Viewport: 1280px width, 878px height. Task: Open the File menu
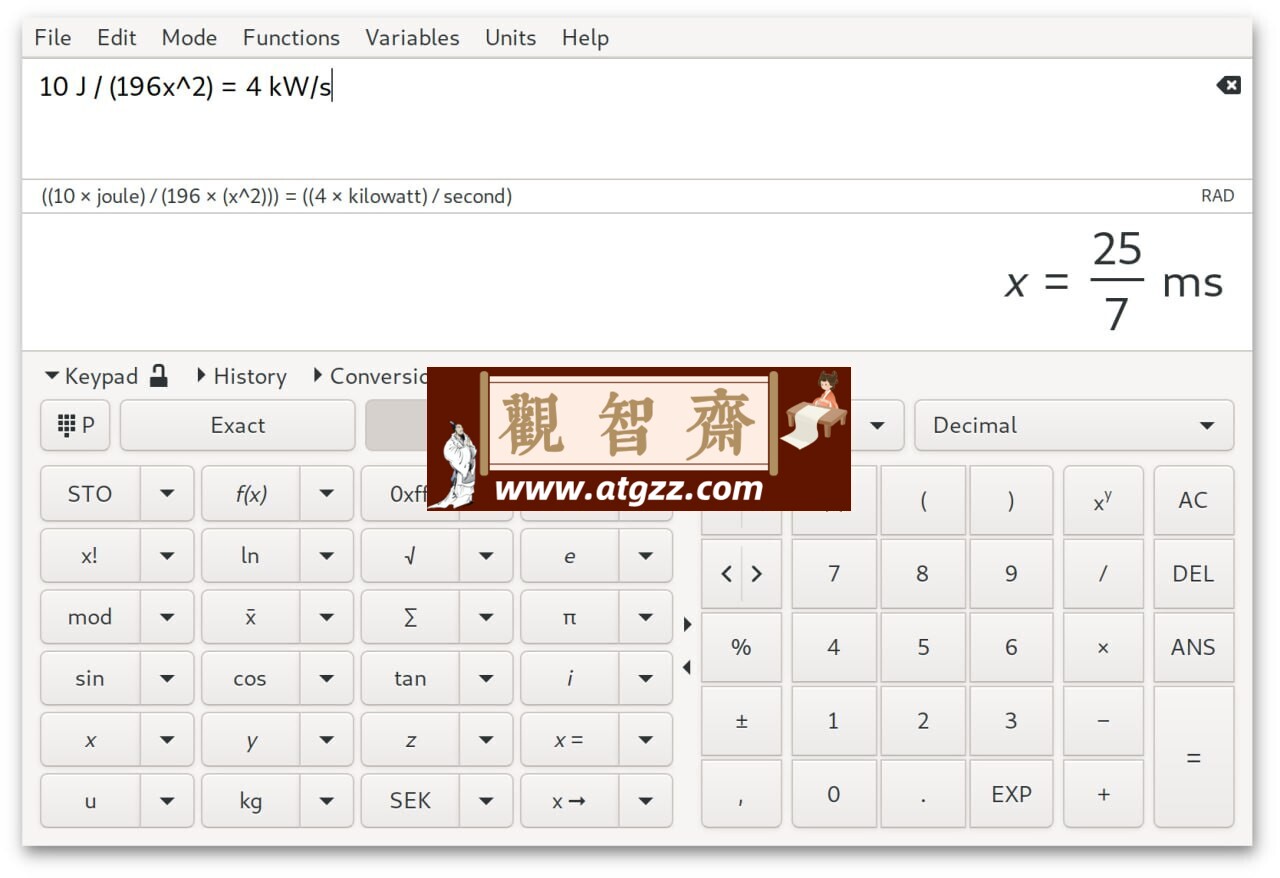tap(52, 38)
